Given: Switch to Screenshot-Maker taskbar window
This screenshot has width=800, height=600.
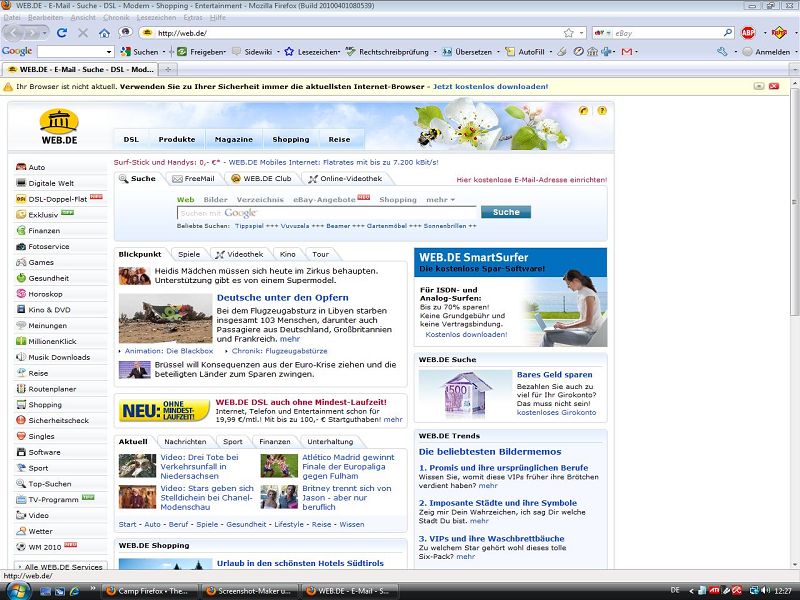Looking at the screenshot, I should pos(249,591).
